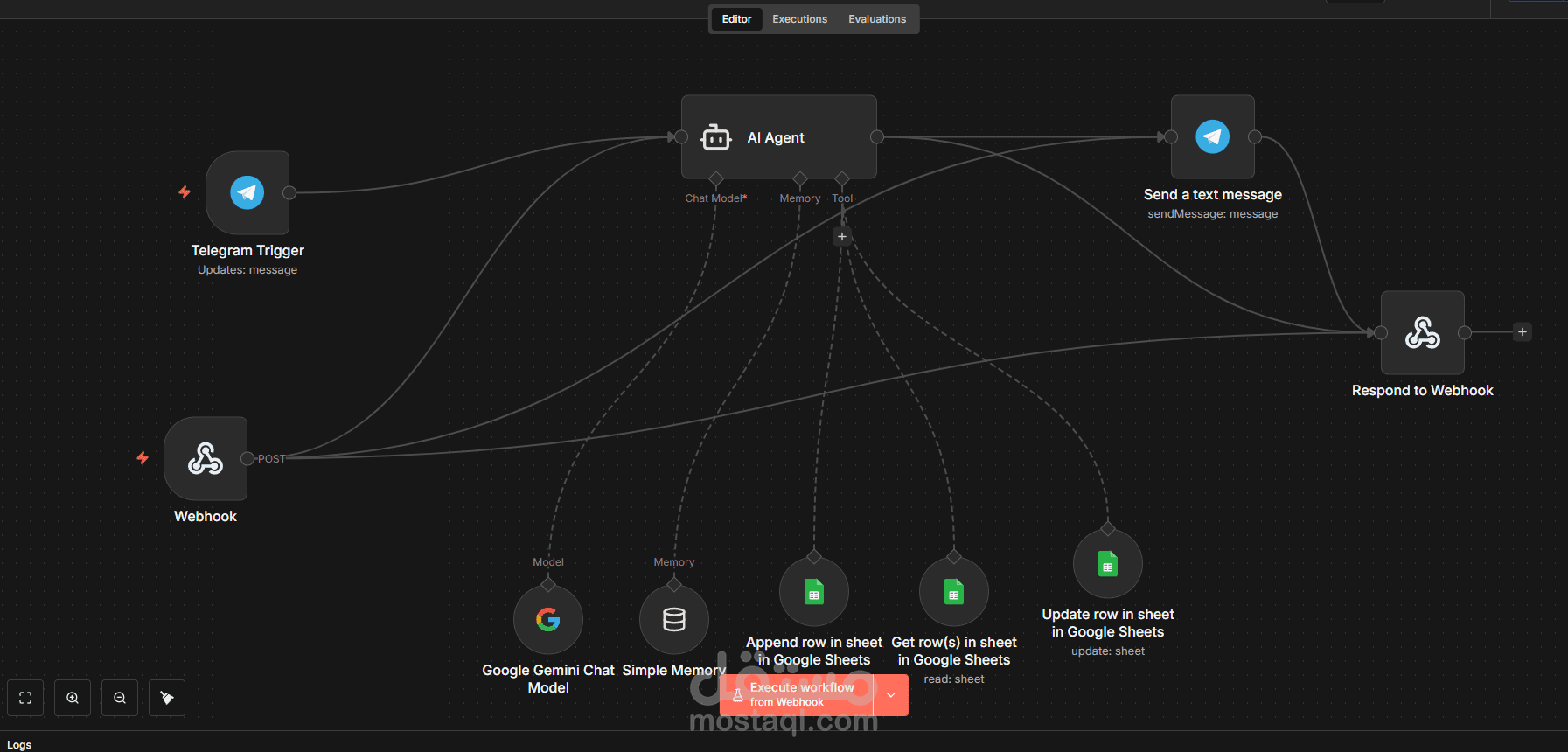Viewport: 1568px width, 752px height.
Task: Click the lightning trigger icon beside Webhook
Action: pos(143,457)
